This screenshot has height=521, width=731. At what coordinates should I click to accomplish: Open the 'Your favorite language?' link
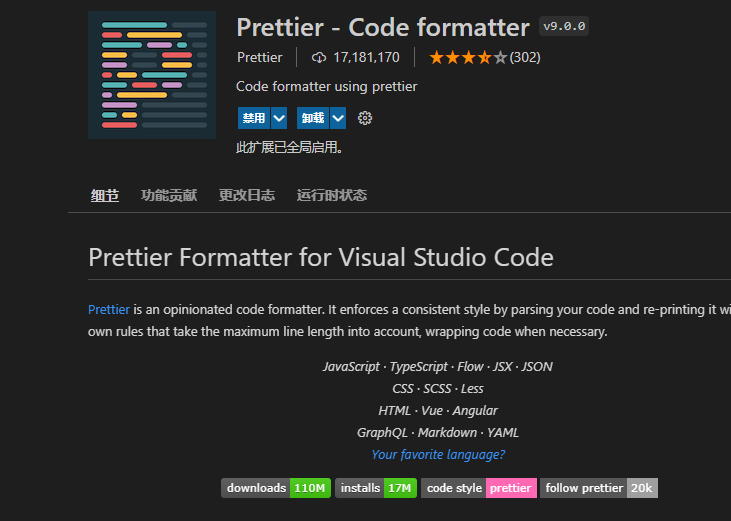[438, 454]
